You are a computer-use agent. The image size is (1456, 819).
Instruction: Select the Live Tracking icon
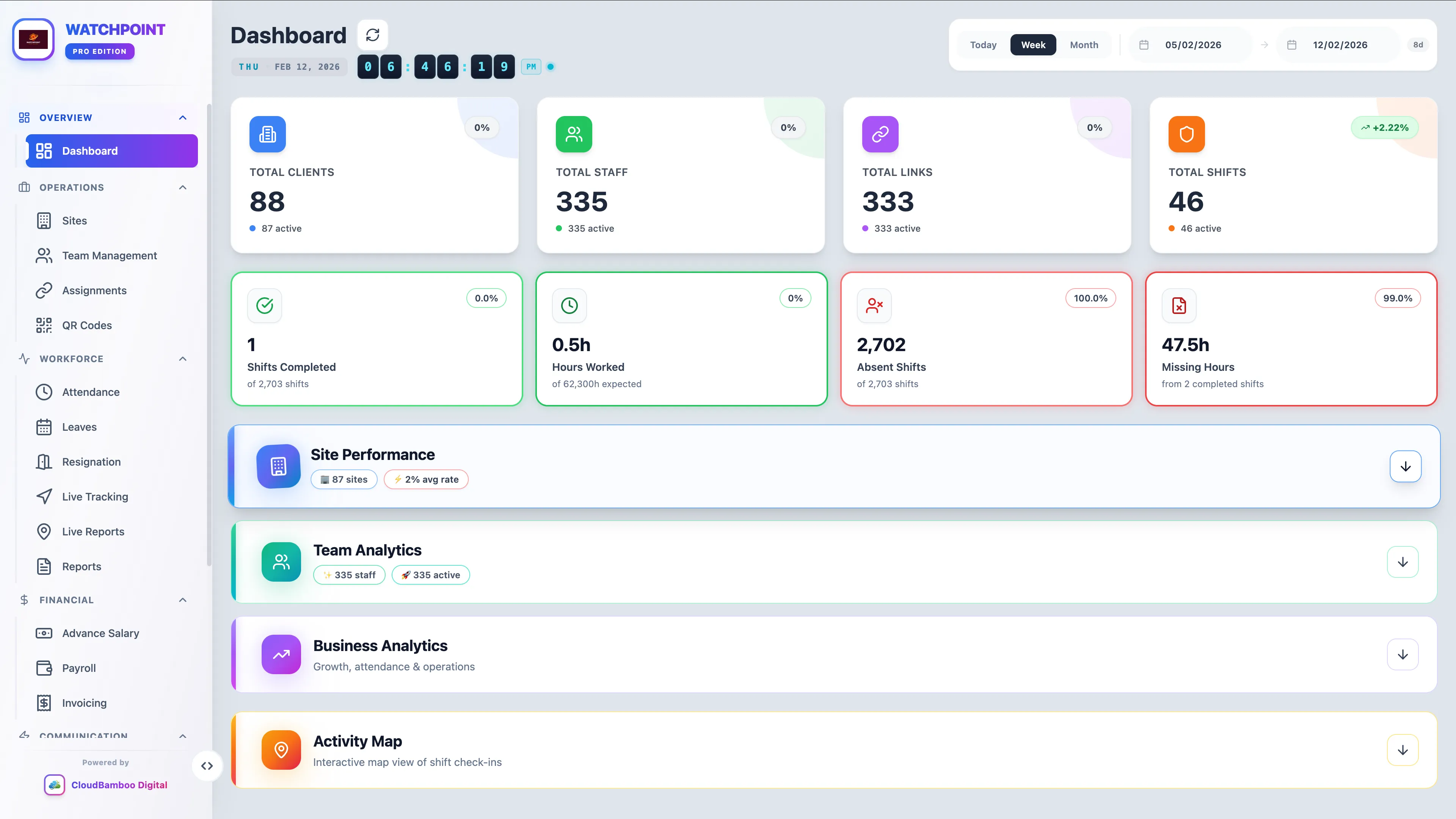45,496
